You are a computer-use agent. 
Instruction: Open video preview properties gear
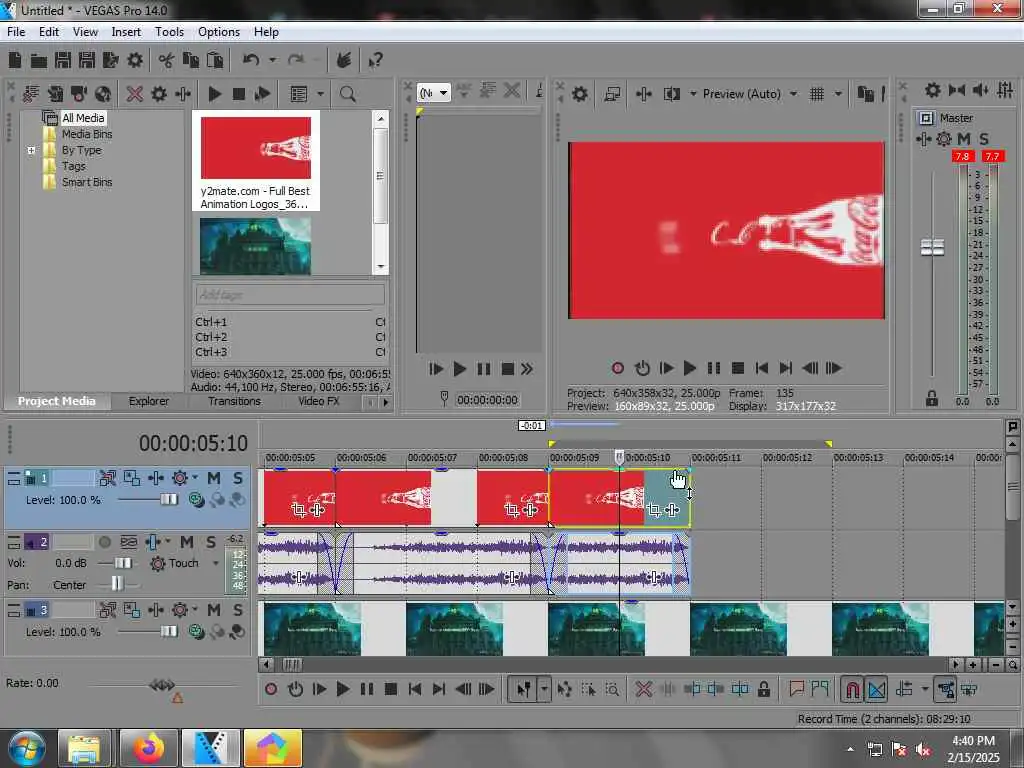[x=579, y=94]
